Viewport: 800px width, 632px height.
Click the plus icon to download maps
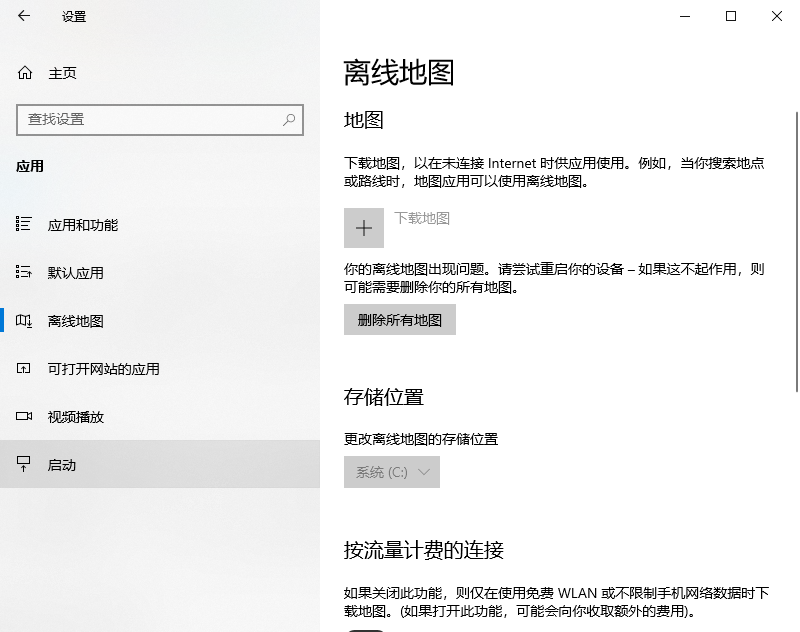(x=364, y=227)
